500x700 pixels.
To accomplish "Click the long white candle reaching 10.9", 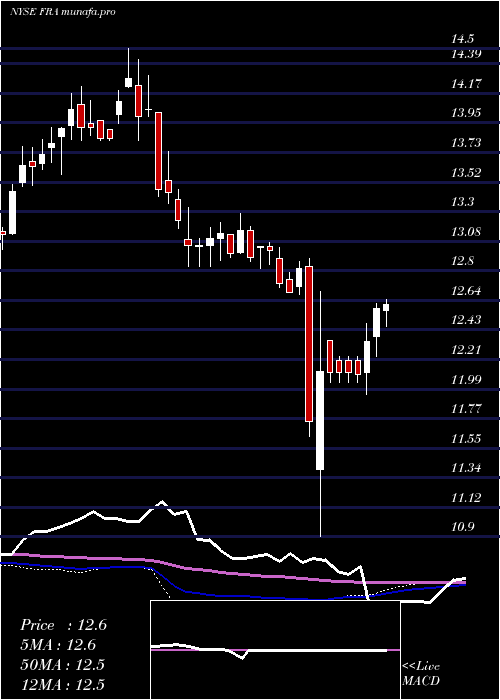I will [x=320, y=420].
